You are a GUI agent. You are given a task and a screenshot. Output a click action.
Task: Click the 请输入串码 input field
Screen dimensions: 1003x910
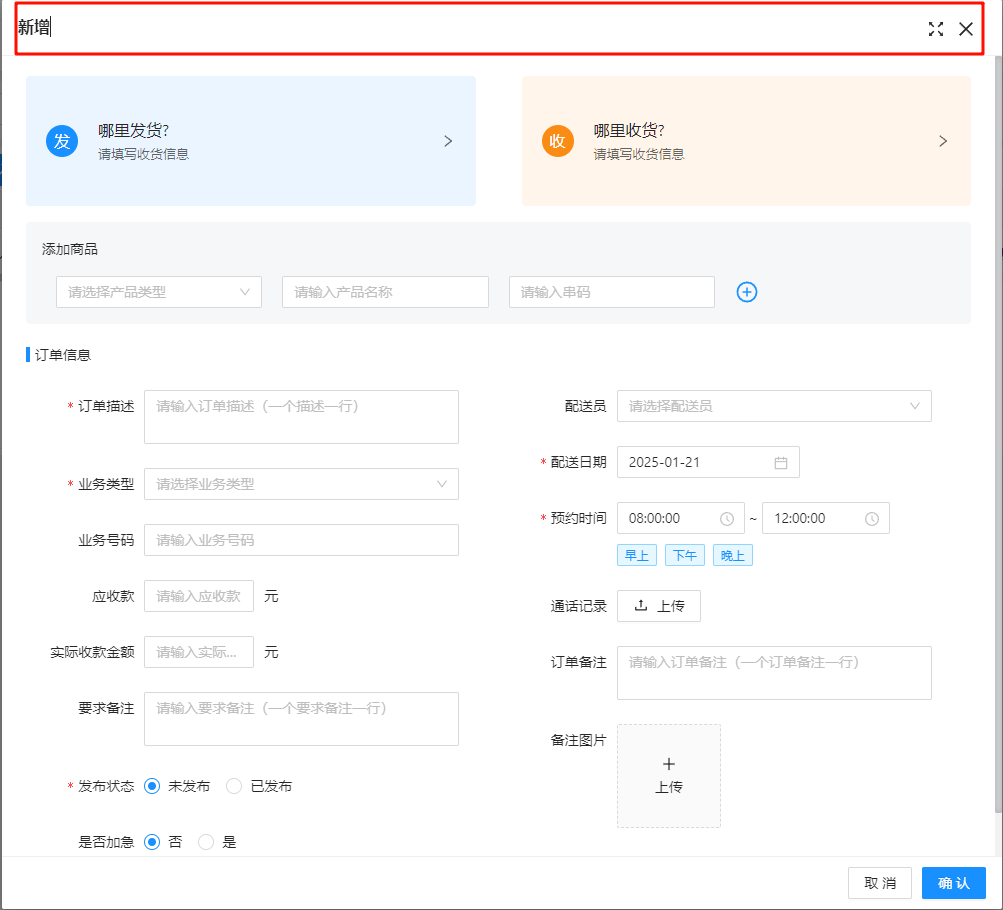click(612, 292)
